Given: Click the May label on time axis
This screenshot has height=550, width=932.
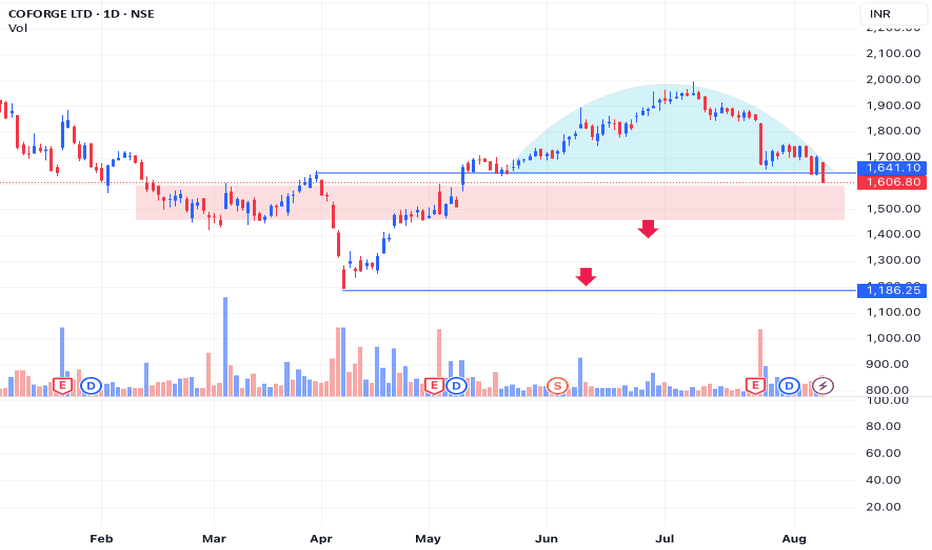Looking at the screenshot, I should 428,539.
